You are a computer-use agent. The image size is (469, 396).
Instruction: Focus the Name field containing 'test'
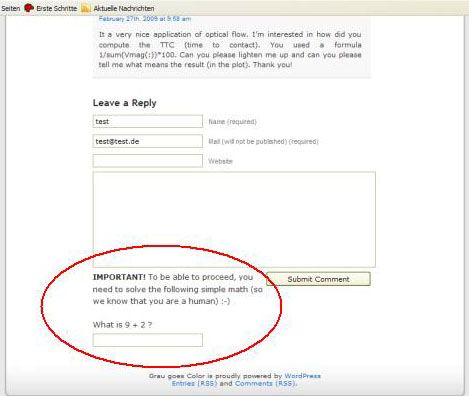pyautogui.click(x=148, y=121)
